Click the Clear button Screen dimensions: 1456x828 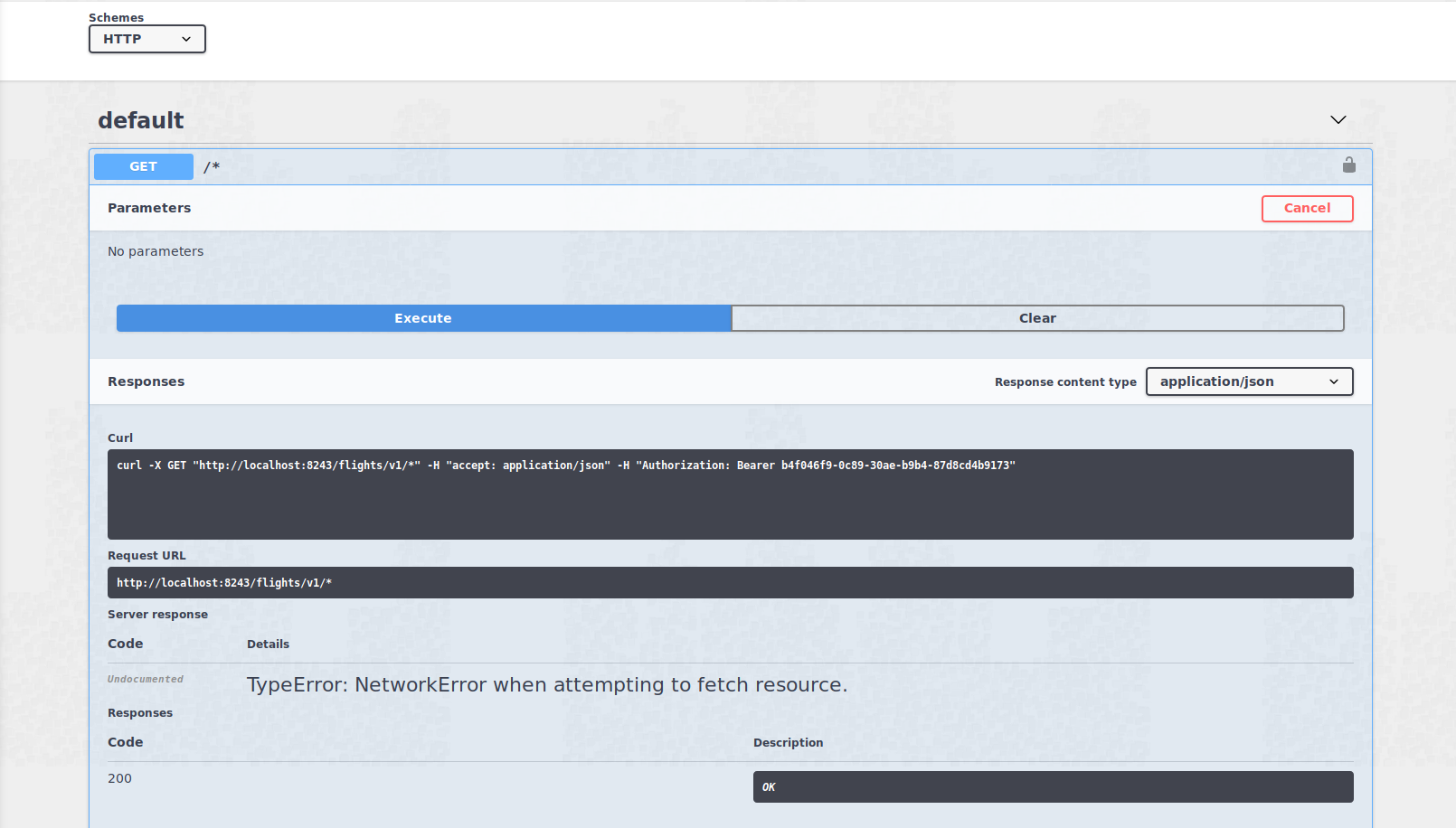coord(1037,318)
